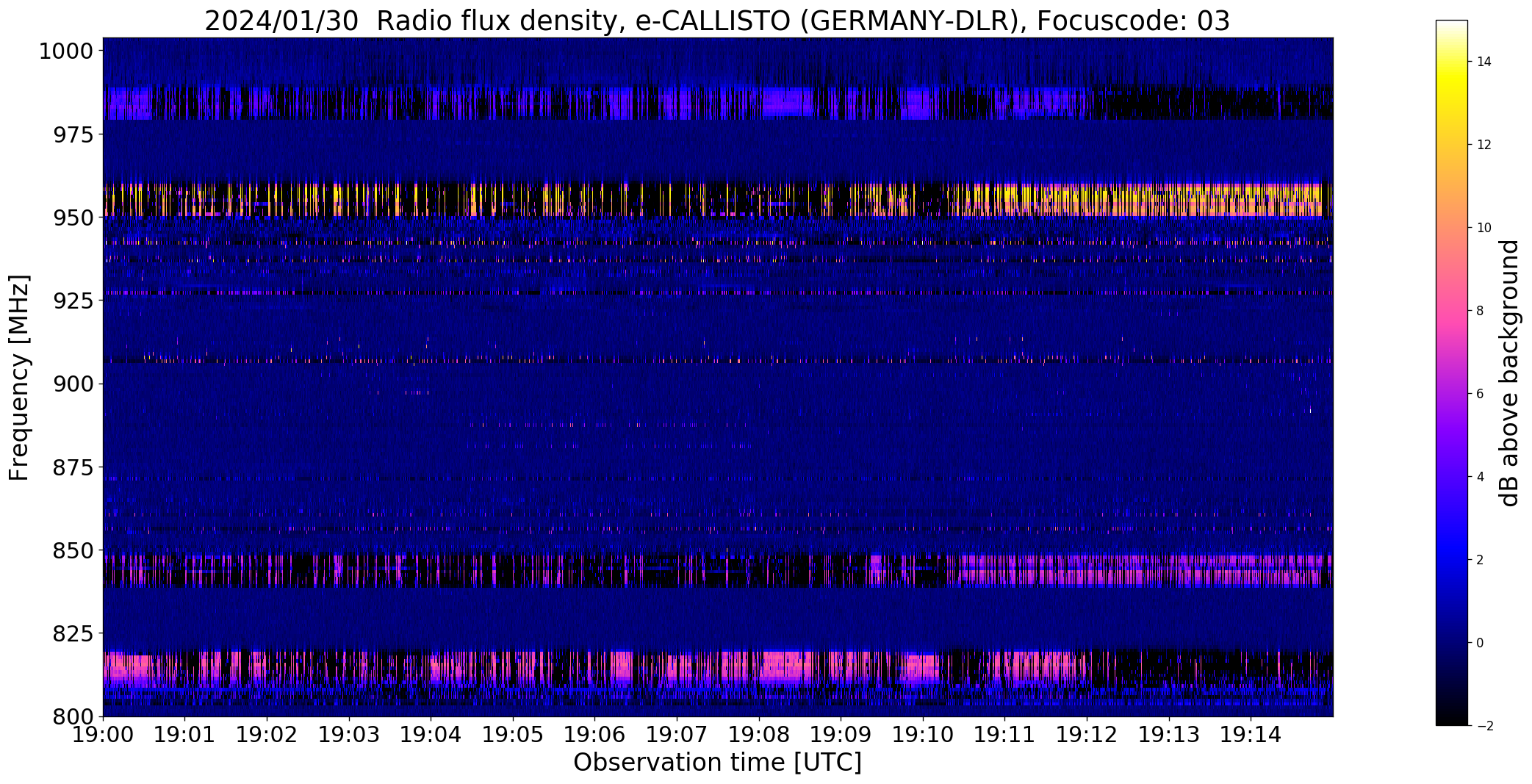Click the 'Frequency [MHz]' axis label
Viewport: 1532px width, 784px height.
click(x=19, y=378)
